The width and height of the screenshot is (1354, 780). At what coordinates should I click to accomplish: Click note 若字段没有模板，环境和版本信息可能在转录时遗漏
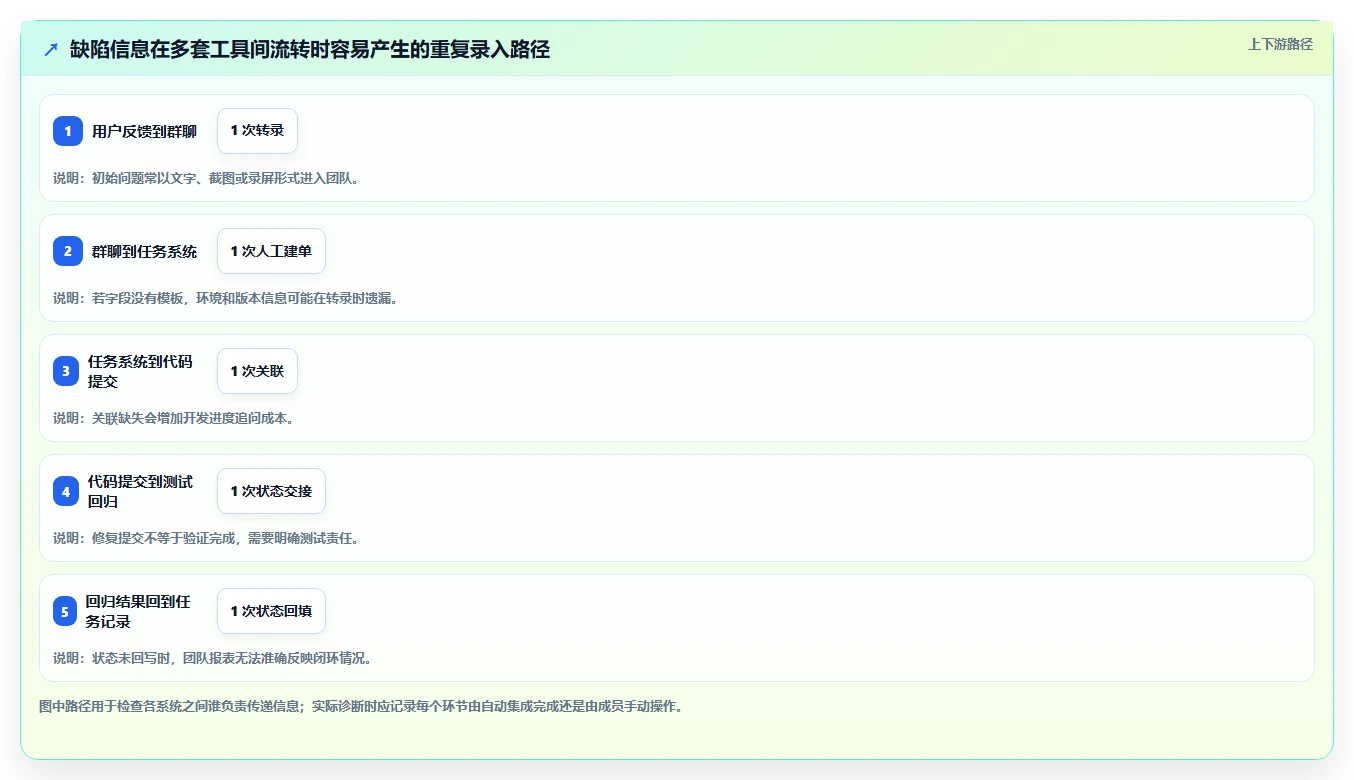coord(245,298)
